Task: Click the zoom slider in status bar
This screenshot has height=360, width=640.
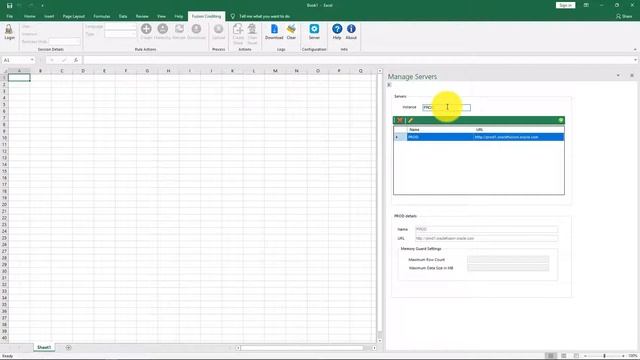Action: coord(604,356)
